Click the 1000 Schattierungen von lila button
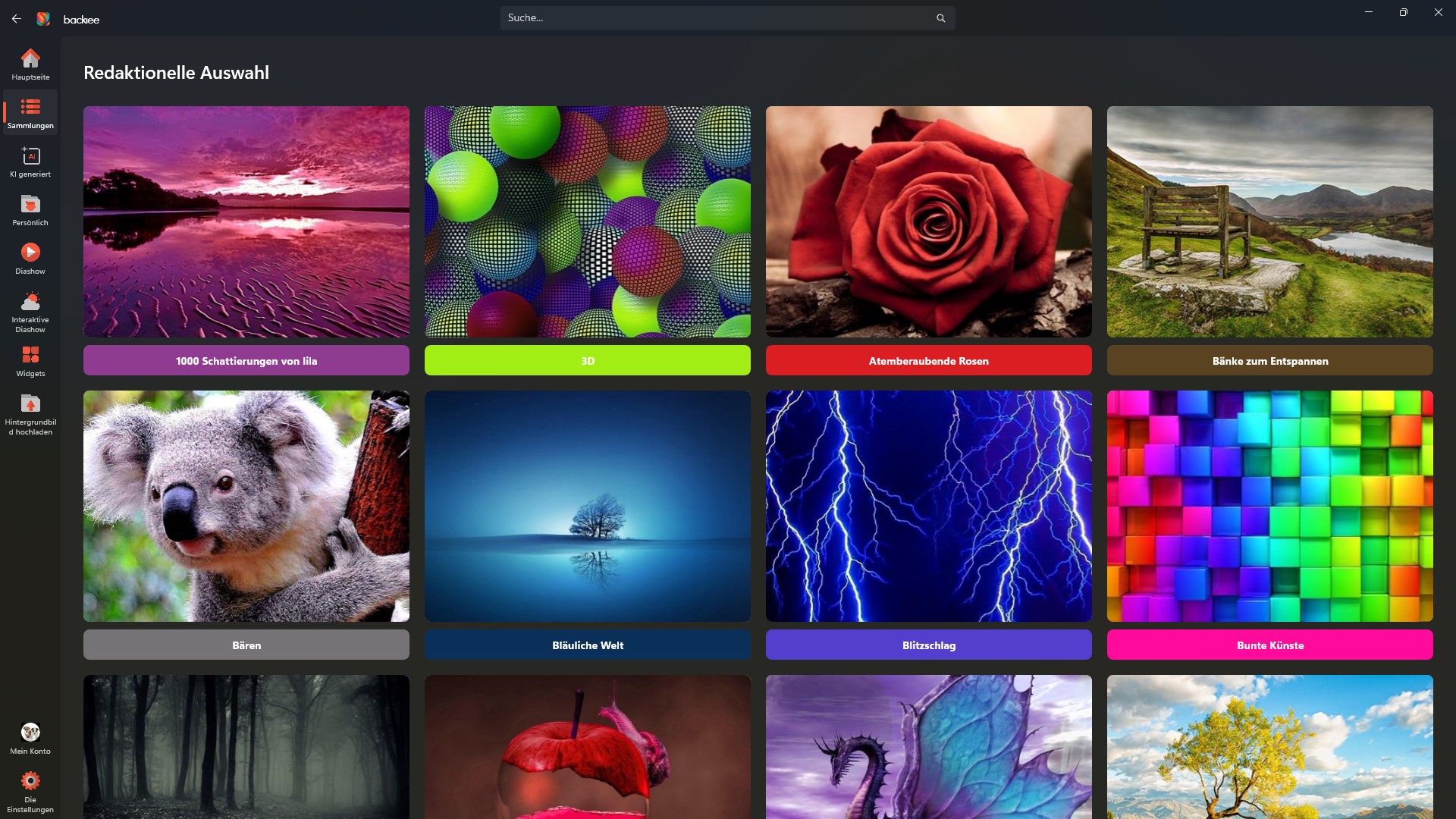 tap(246, 360)
